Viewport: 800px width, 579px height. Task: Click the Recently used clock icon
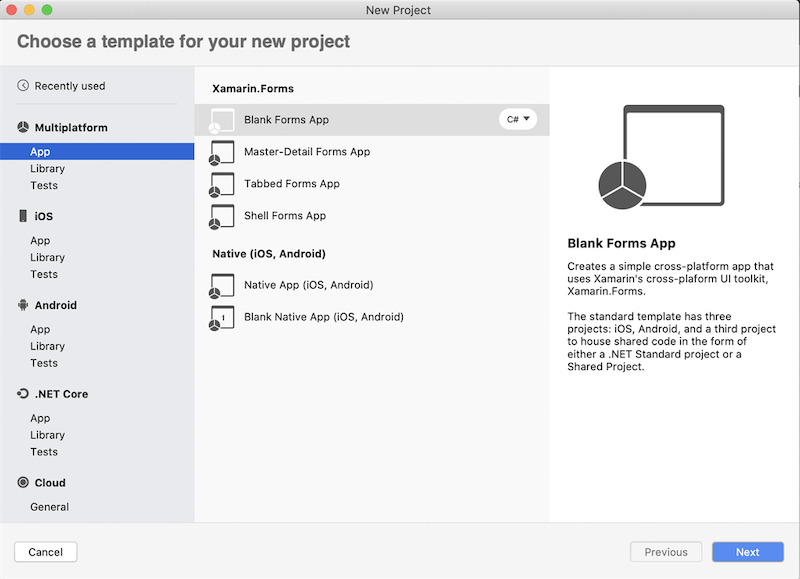[23, 85]
